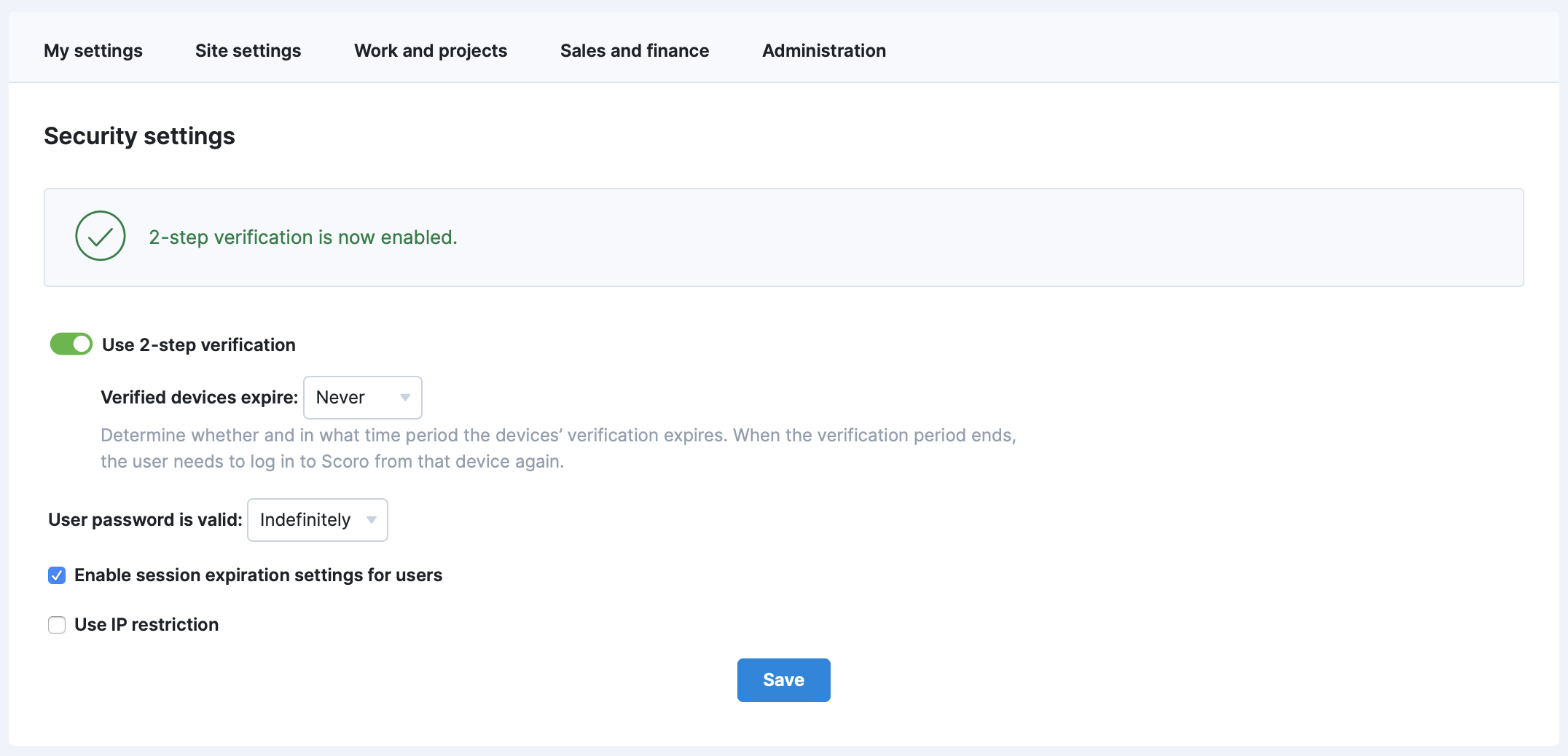Click the 'Use 2-step verification' label
This screenshot has width=1568, height=756.
pos(199,344)
